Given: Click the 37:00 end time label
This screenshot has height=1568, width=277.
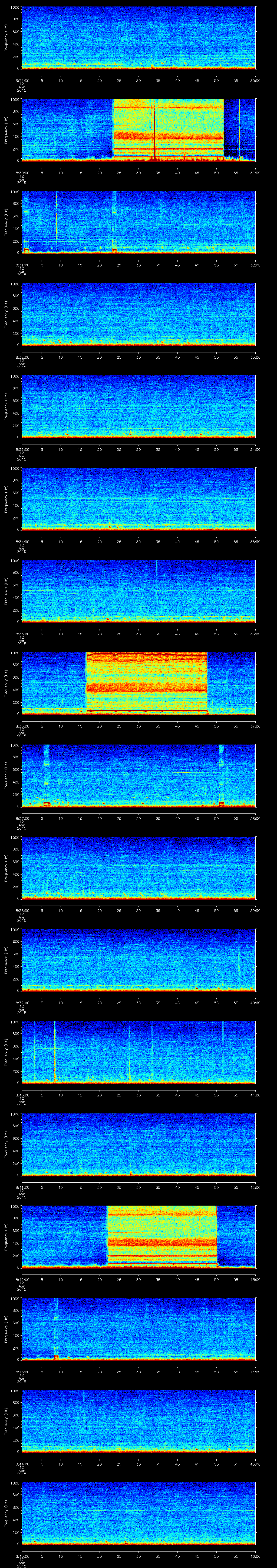Looking at the screenshot, I should click(255, 726).
